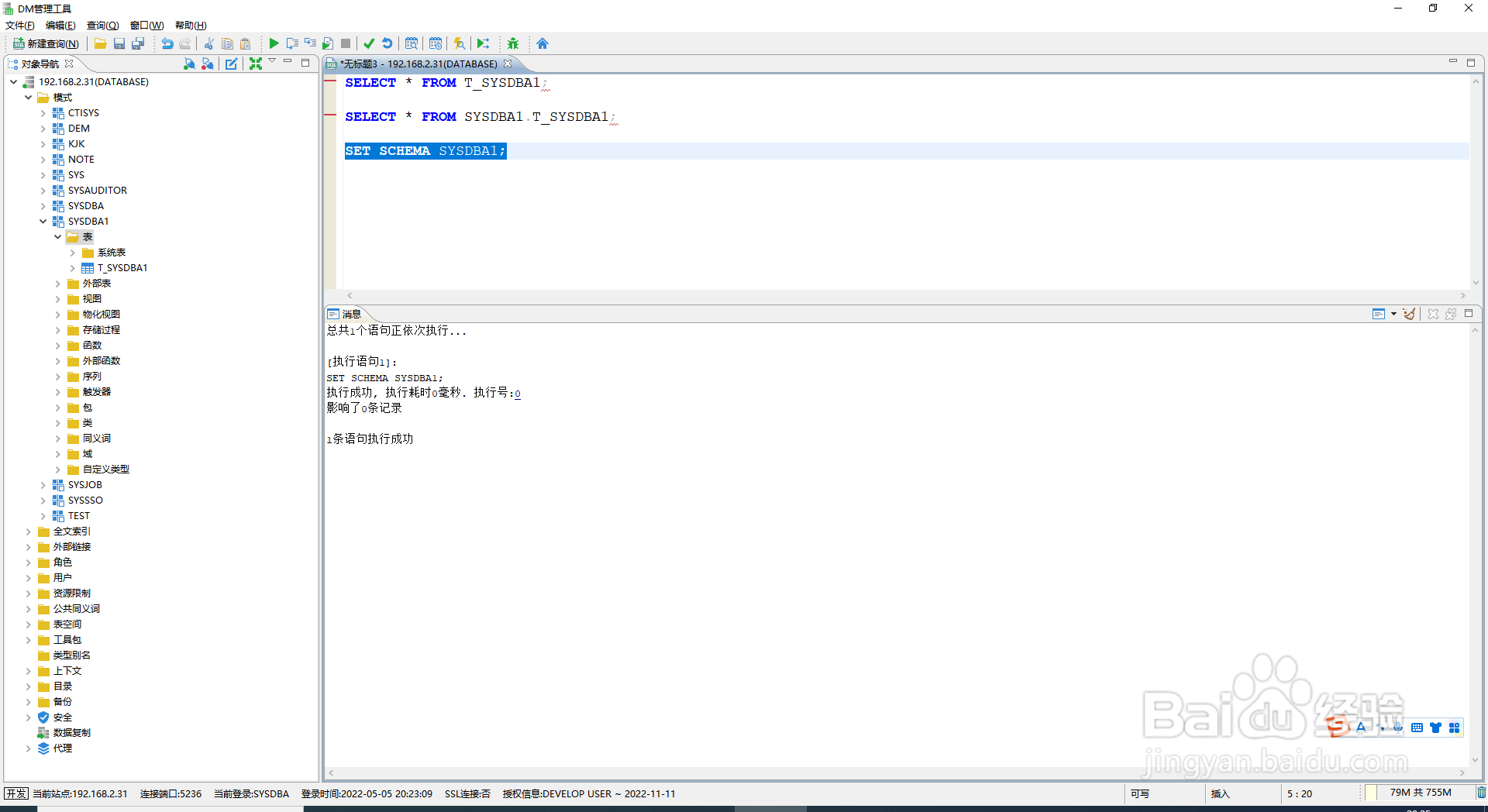Viewport: 1488px width, 812px height.
Task: Select the 触发器 triggers folder
Action: (x=96, y=392)
